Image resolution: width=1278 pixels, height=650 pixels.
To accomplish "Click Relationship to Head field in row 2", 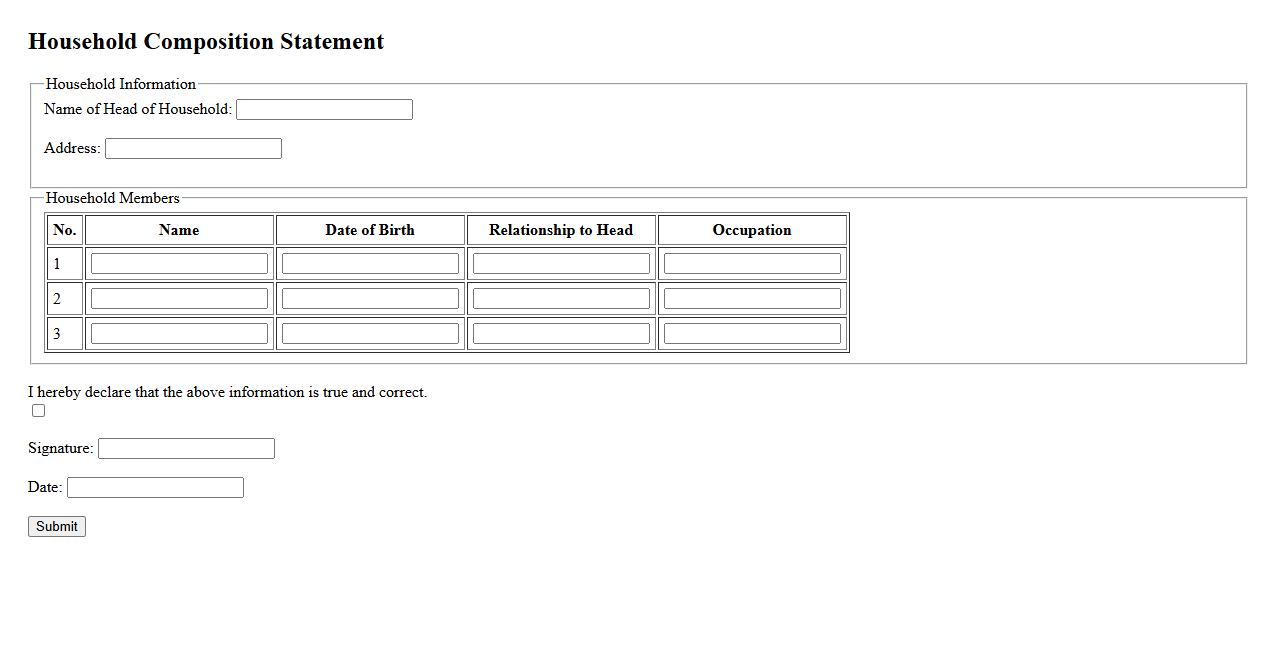I will click(x=561, y=299).
